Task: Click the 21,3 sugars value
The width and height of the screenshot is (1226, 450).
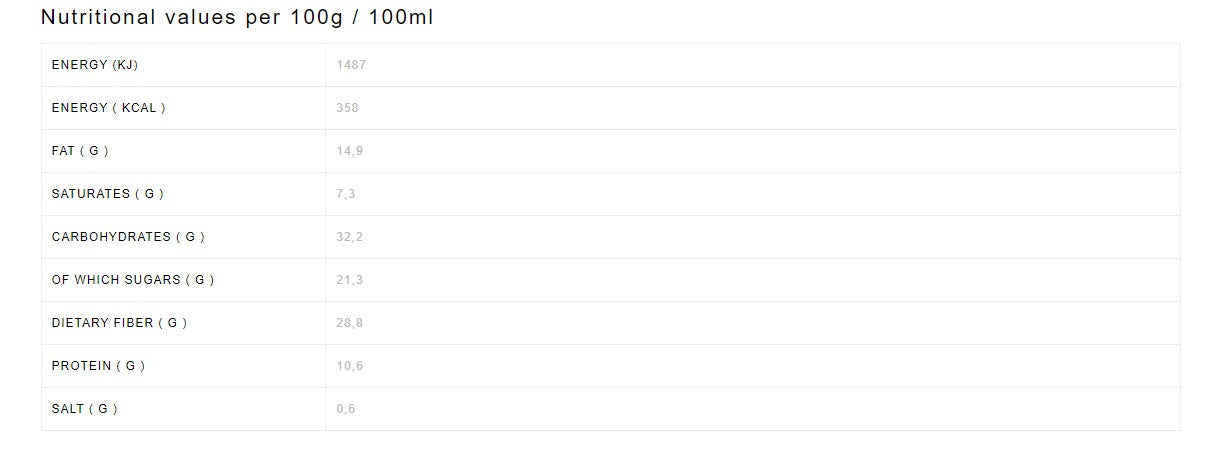Action: pos(349,280)
